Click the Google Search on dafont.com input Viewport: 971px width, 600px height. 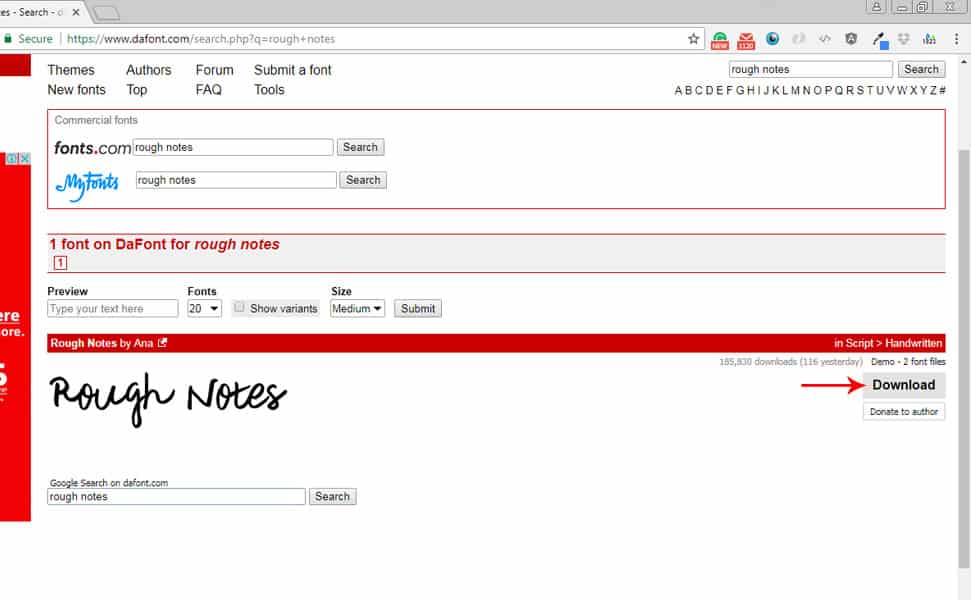176,497
